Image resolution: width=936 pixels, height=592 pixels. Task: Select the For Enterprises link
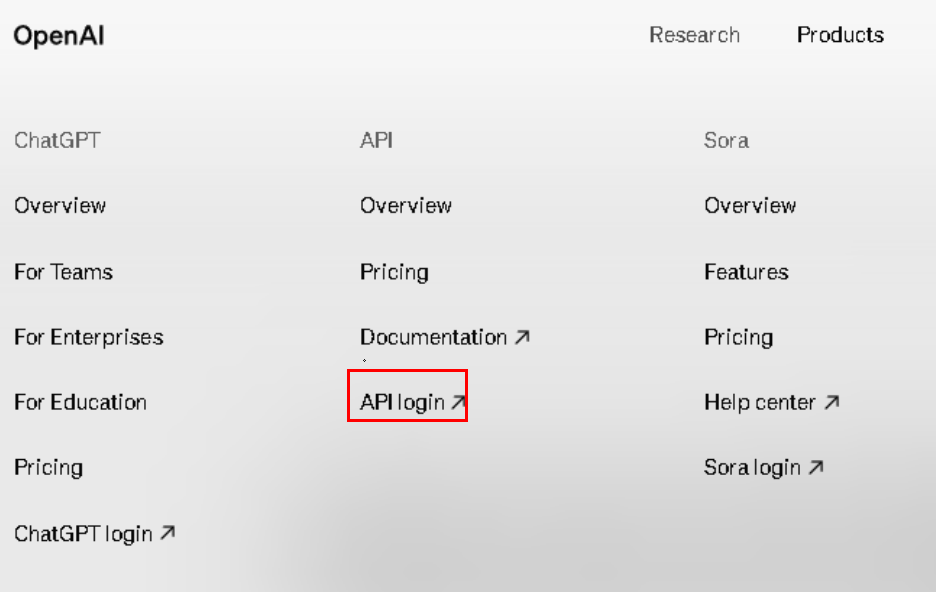tap(89, 337)
